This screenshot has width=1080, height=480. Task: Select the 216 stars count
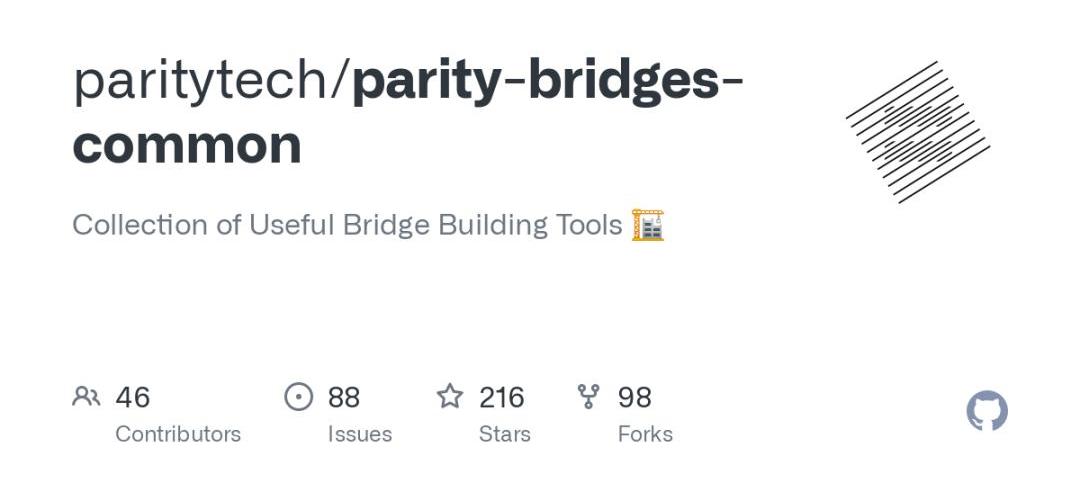[x=502, y=398]
